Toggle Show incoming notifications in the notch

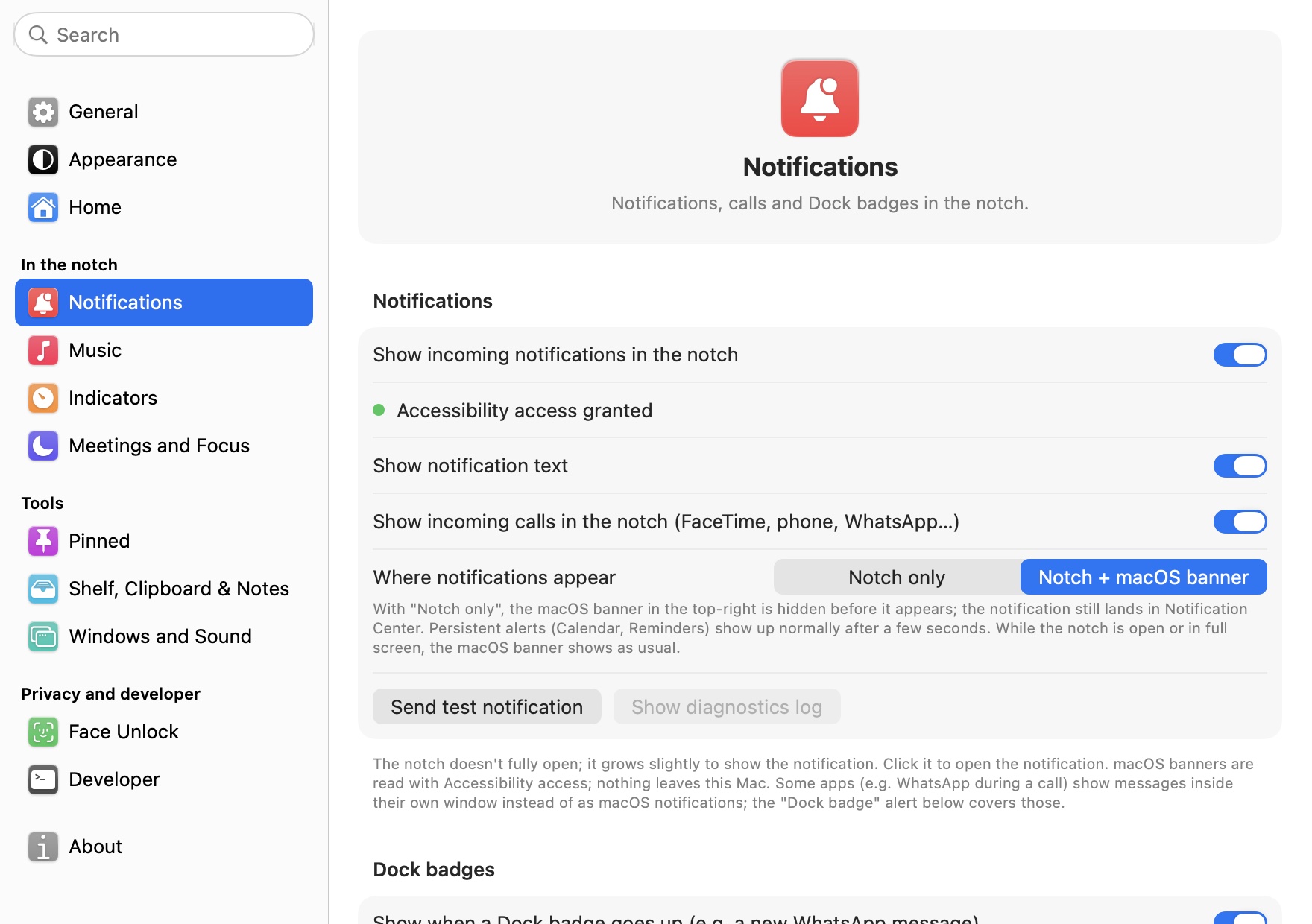click(1240, 355)
